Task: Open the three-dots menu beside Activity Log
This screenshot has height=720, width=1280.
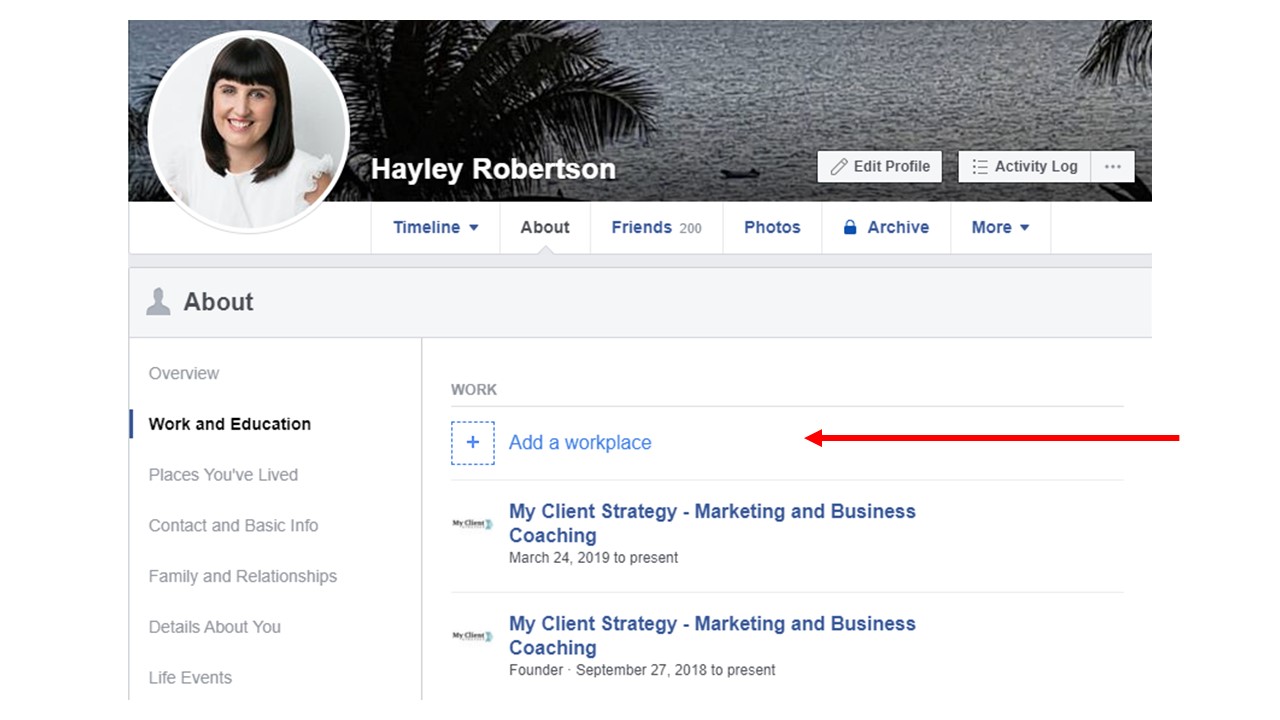Action: pyautogui.click(x=1113, y=167)
